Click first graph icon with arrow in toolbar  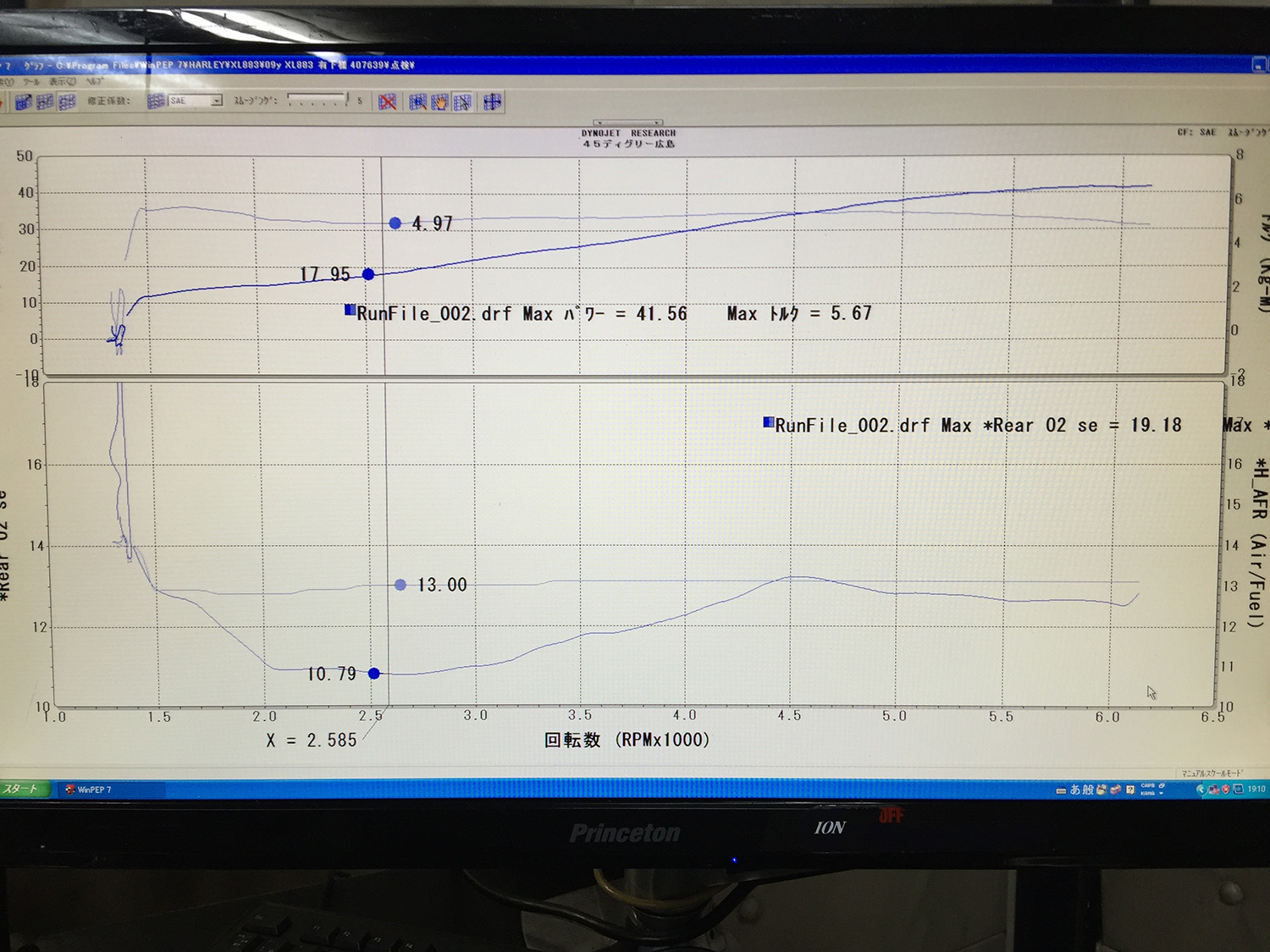pos(23,102)
